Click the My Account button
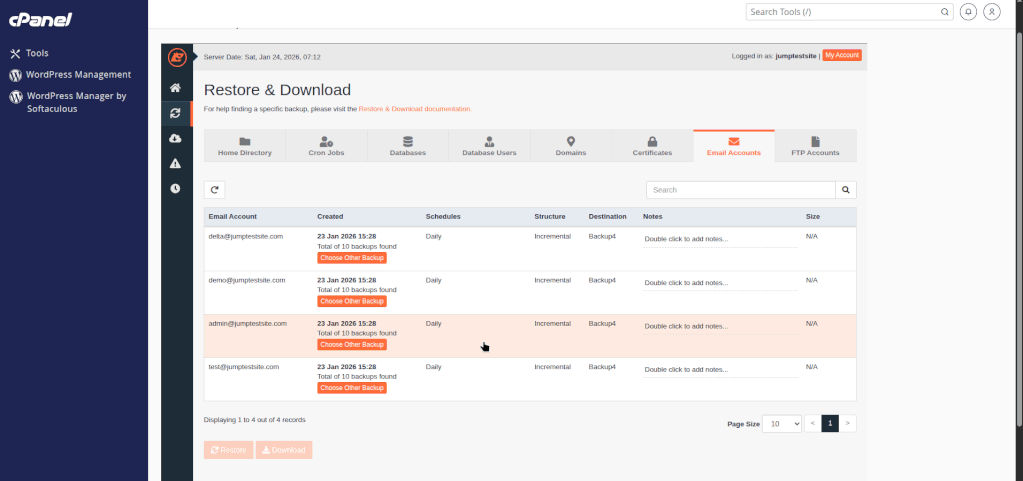 [x=842, y=56]
